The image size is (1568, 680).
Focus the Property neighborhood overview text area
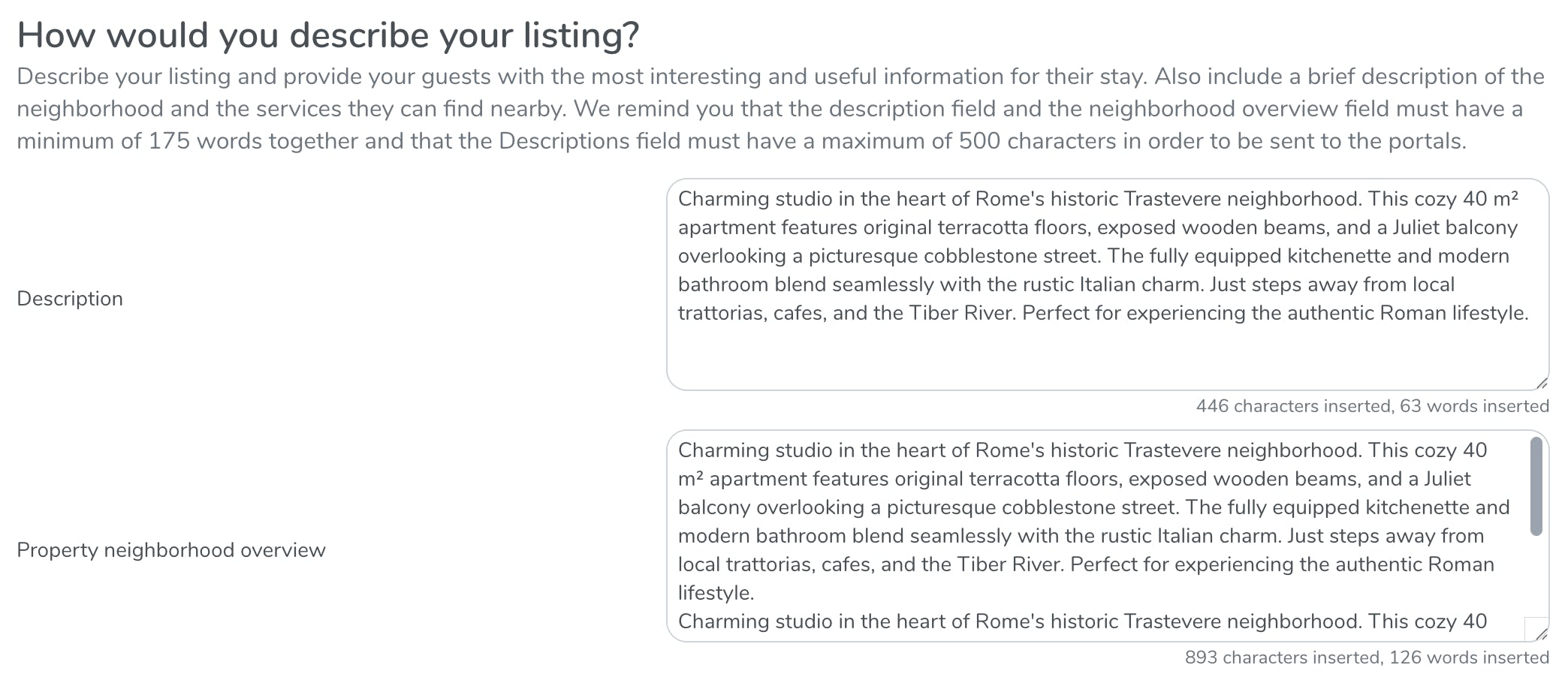[x=1096, y=535]
